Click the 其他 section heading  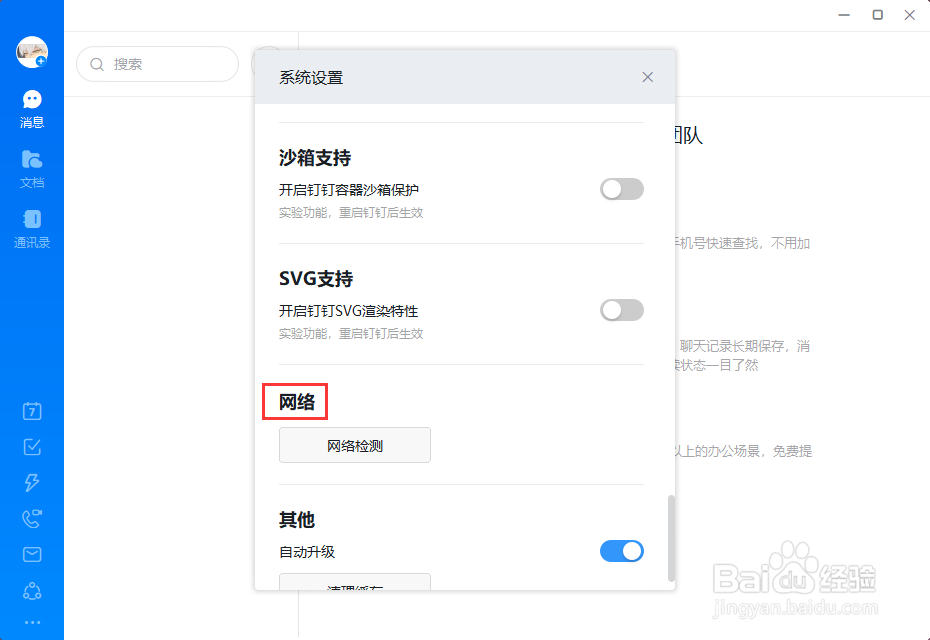297,520
